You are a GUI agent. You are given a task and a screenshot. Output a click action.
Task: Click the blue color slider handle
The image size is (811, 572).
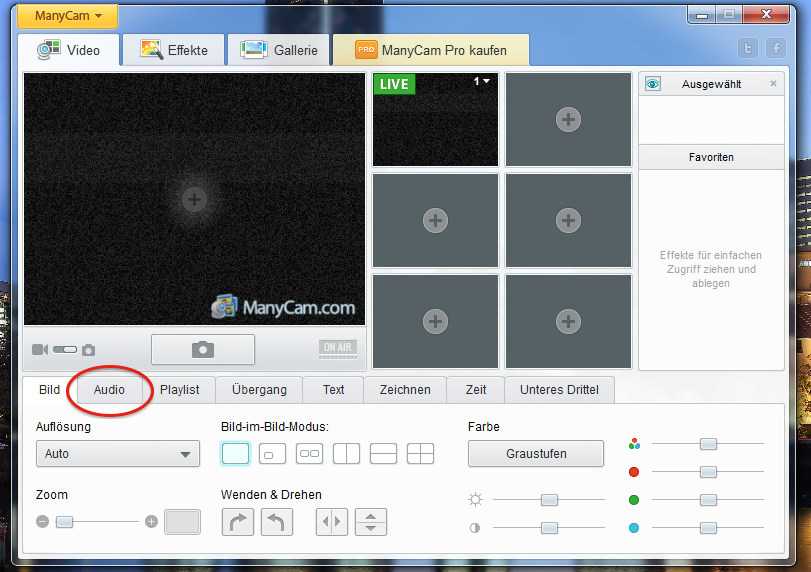click(708, 528)
